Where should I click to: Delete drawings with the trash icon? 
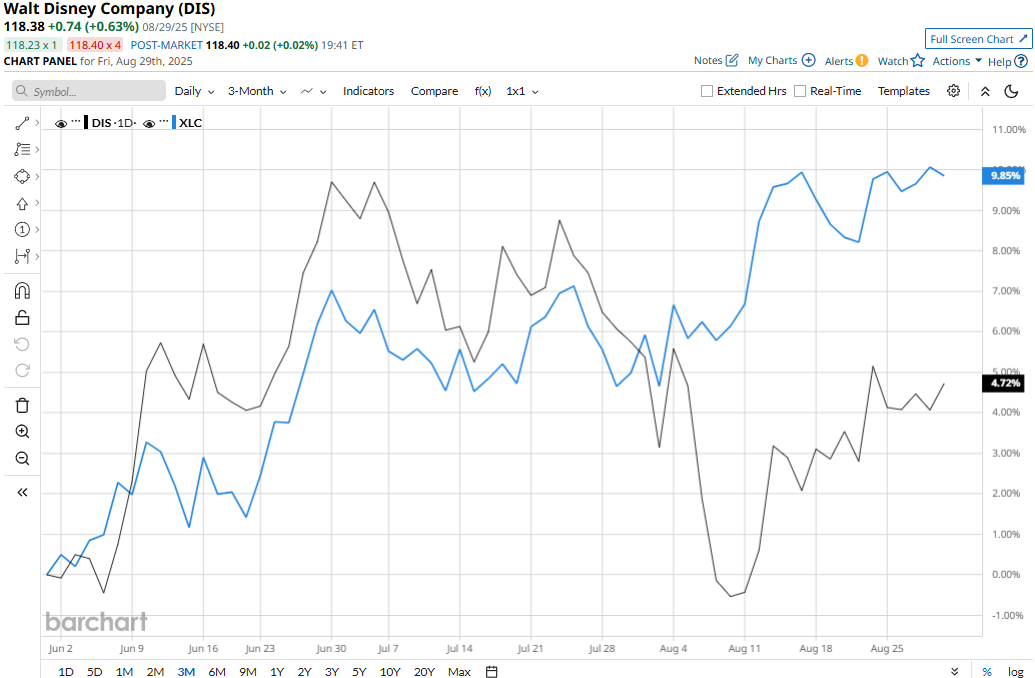(22, 405)
